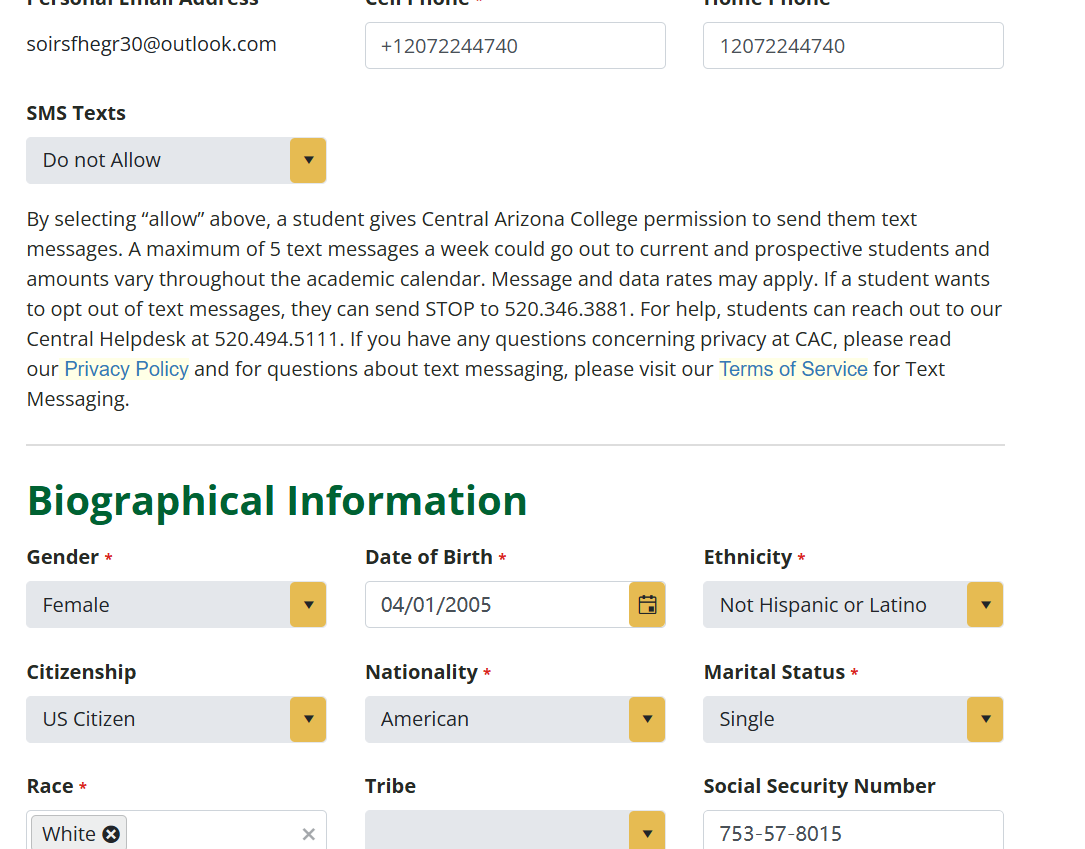Open the Terms of Service link
The width and height of the screenshot is (1085, 849).
793,369
